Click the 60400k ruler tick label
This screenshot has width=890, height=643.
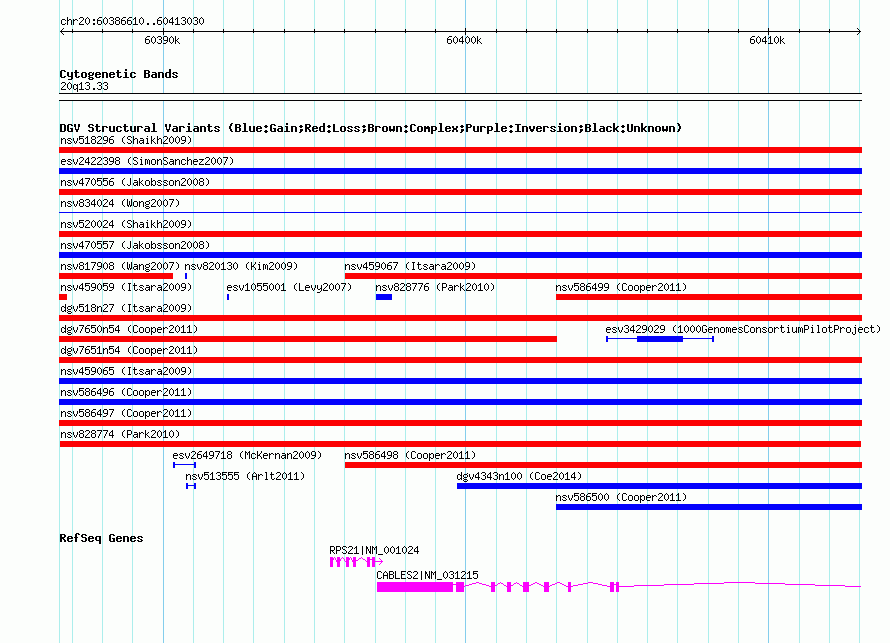pyautogui.click(x=464, y=40)
